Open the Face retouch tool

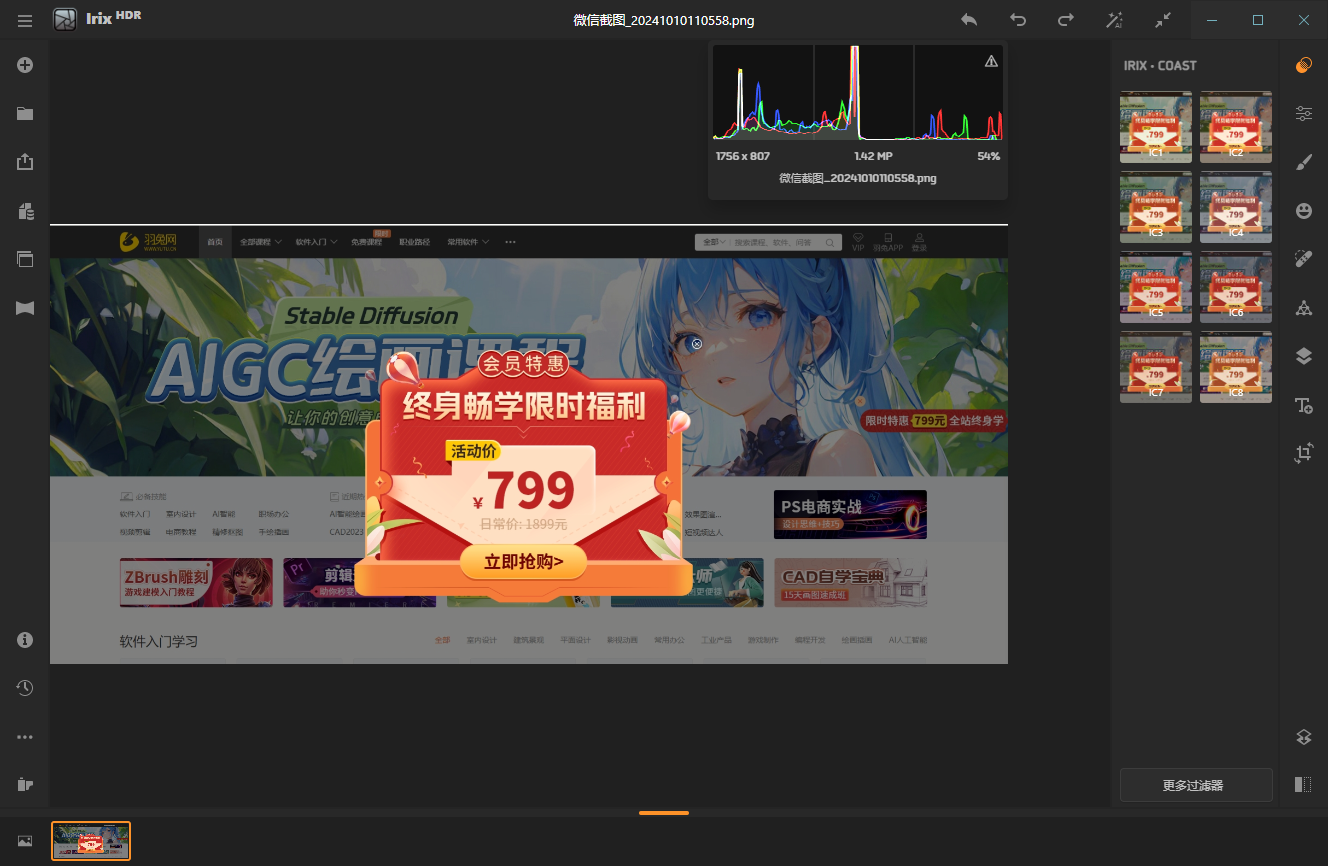click(1303, 209)
